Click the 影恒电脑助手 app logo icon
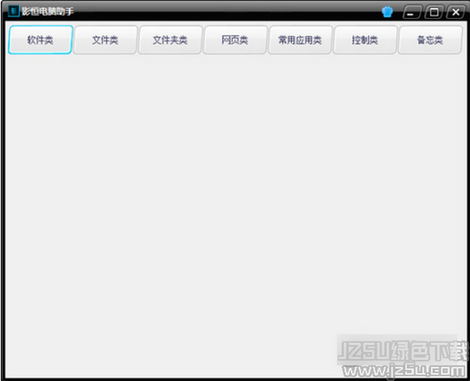The width and height of the screenshot is (470, 381). click(x=14, y=11)
